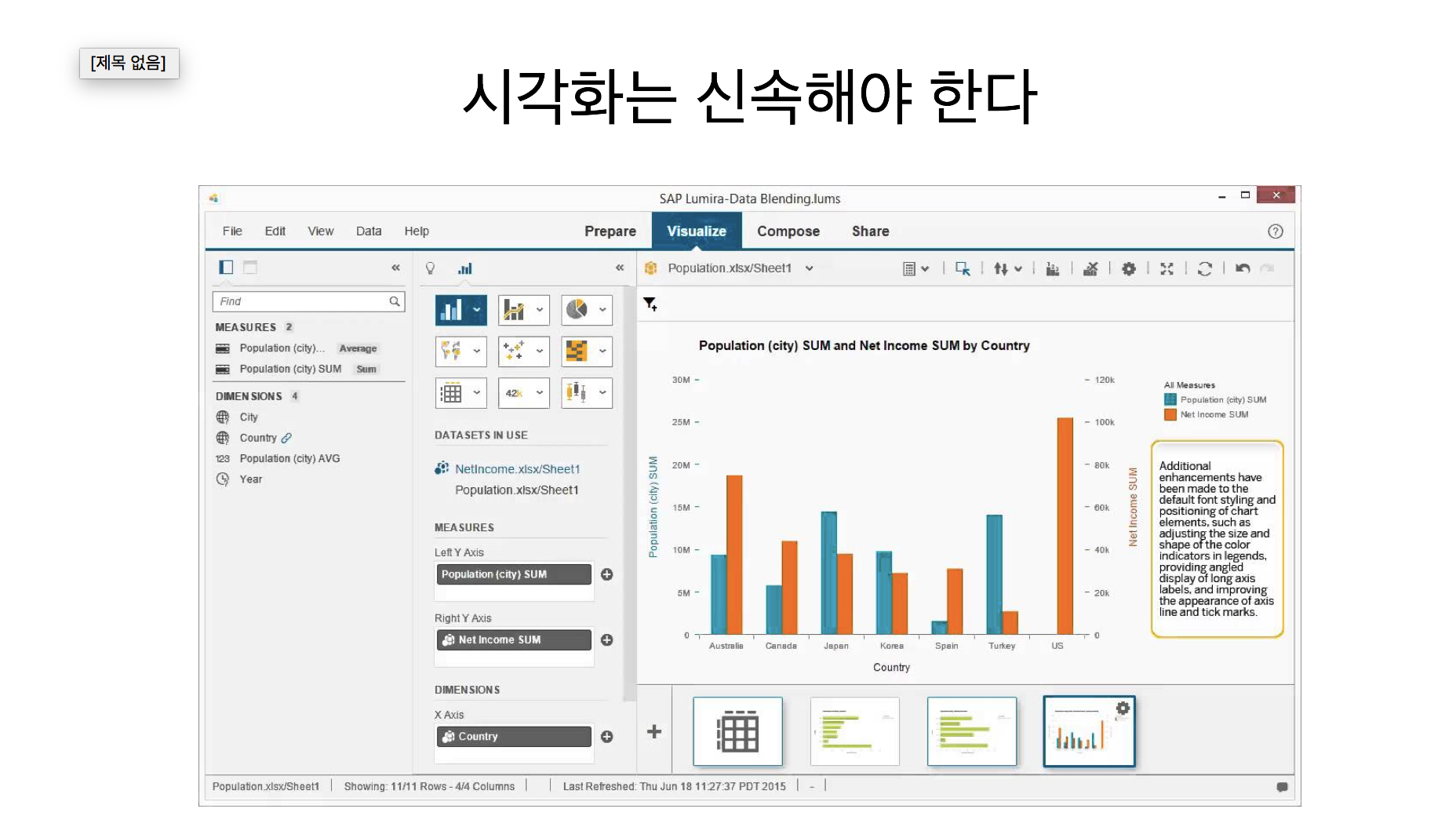Select NetIncome.xlsx/Sheet1 dataset link
This screenshot has width=1456, height=827.
click(x=518, y=469)
